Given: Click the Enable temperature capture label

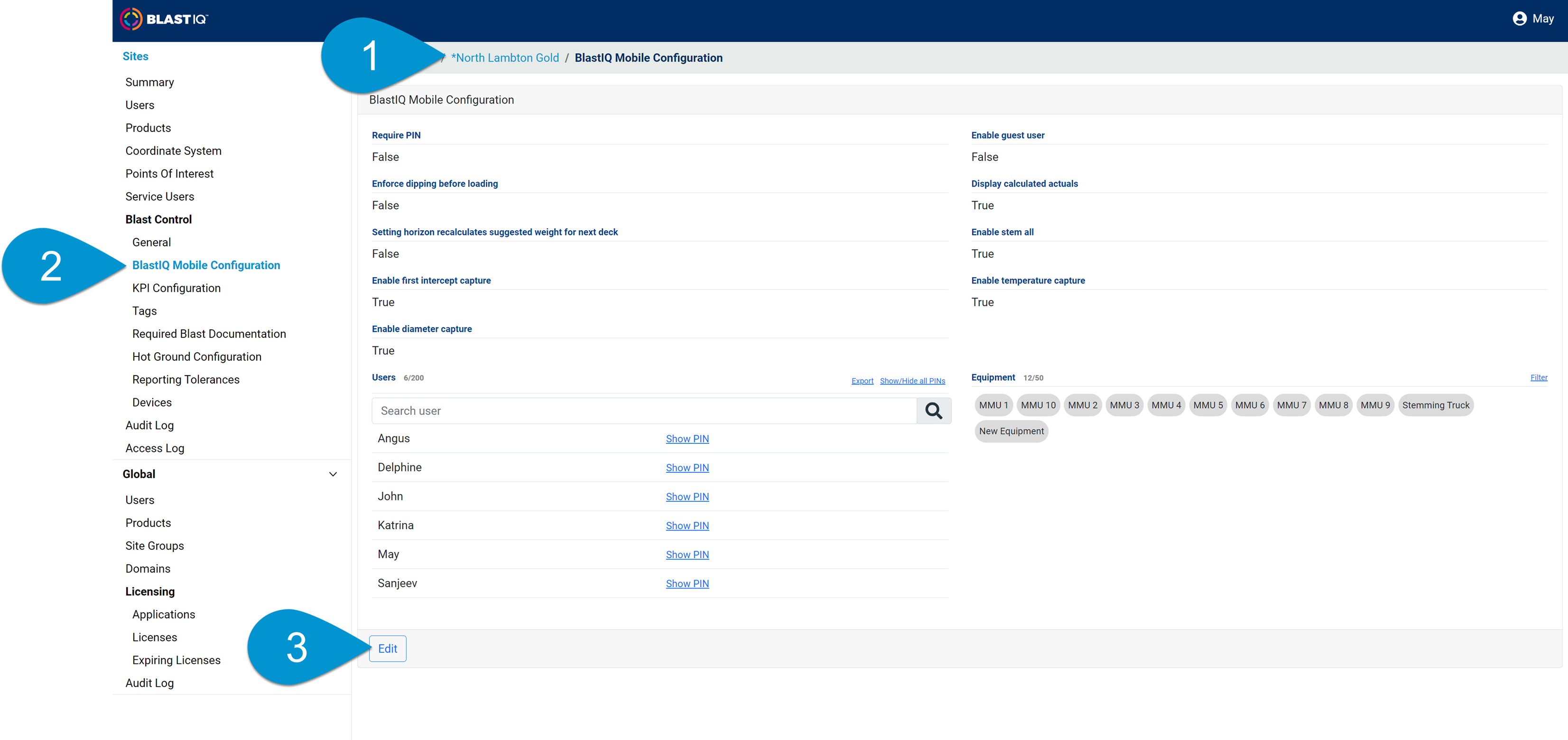Looking at the screenshot, I should click(1028, 281).
